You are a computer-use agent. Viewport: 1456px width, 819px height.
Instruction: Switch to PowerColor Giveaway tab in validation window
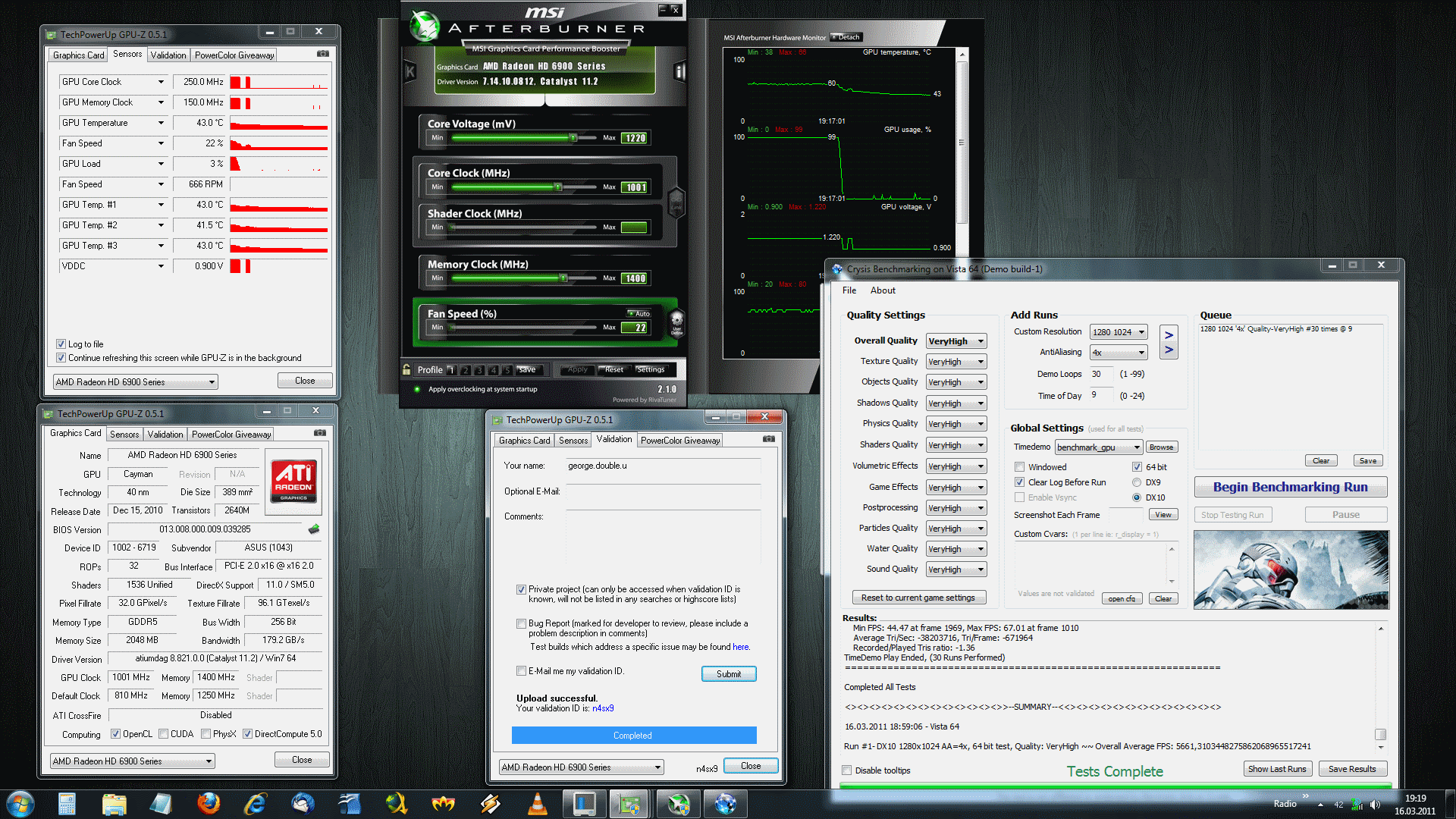pos(679,440)
